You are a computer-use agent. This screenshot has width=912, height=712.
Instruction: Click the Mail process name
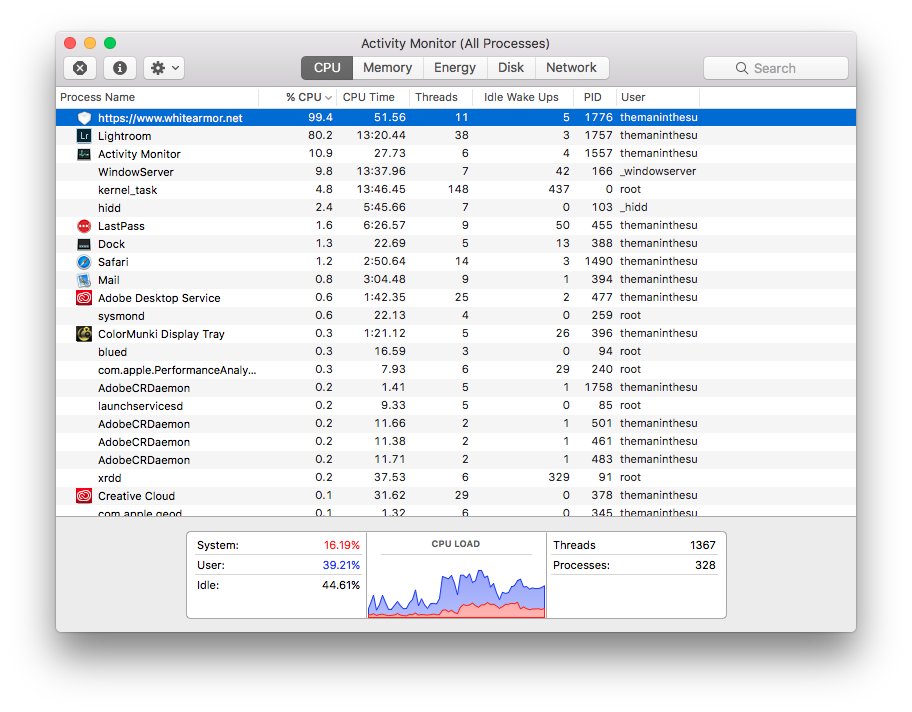coord(109,280)
